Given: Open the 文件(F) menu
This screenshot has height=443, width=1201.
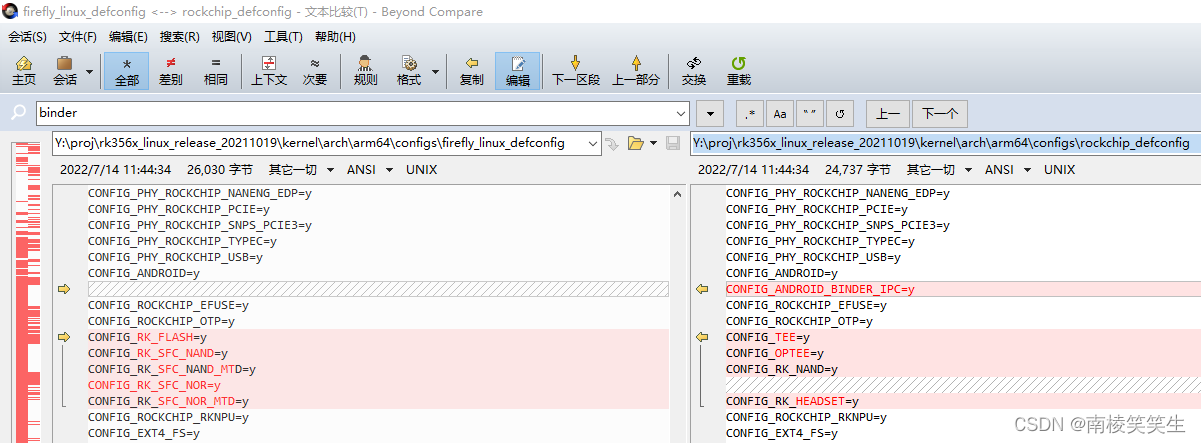Looking at the screenshot, I should tap(78, 37).
